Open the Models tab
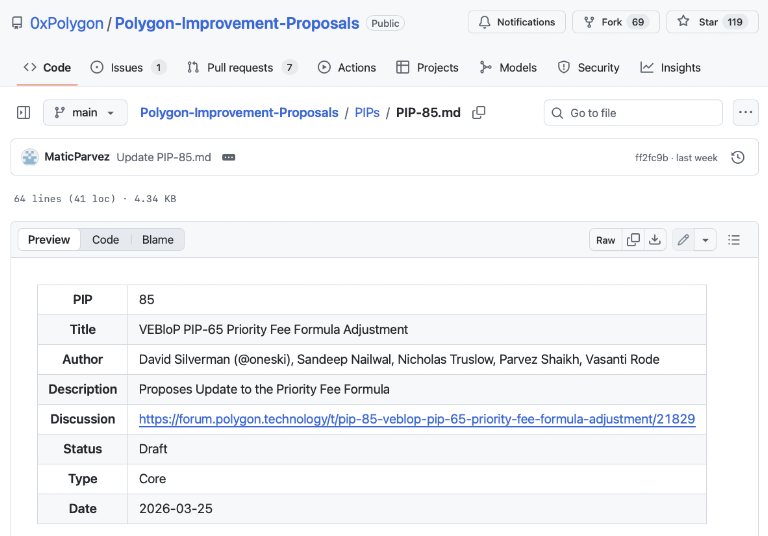 tap(508, 68)
